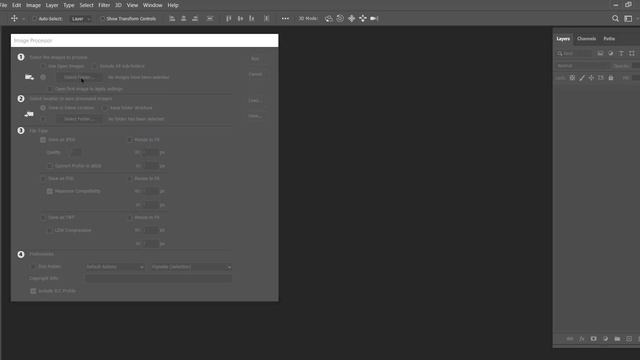Tick Include All sub-folders checkbox
Screen dimensions: 640x360
(x=94, y=66)
